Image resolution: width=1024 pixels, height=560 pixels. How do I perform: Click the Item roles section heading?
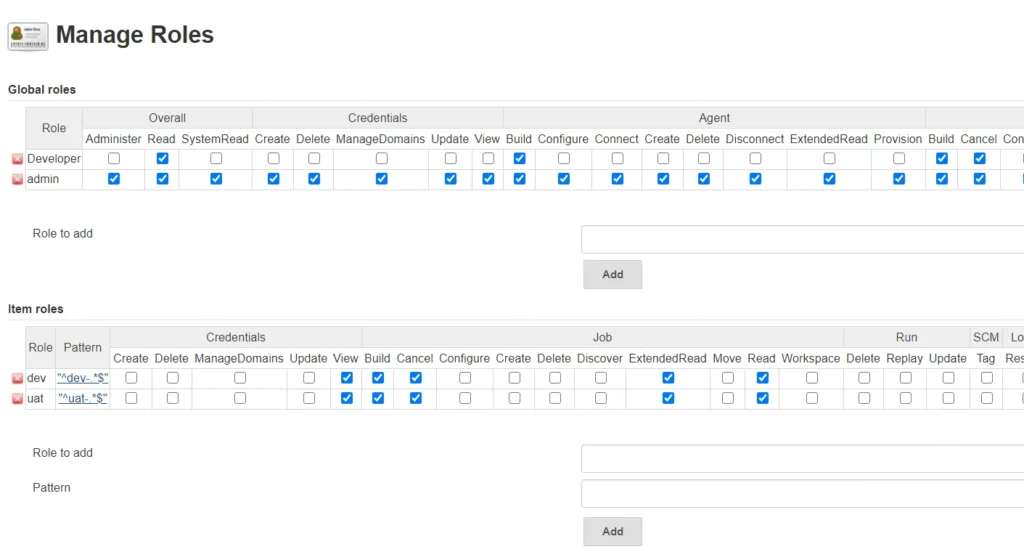click(x=36, y=309)
